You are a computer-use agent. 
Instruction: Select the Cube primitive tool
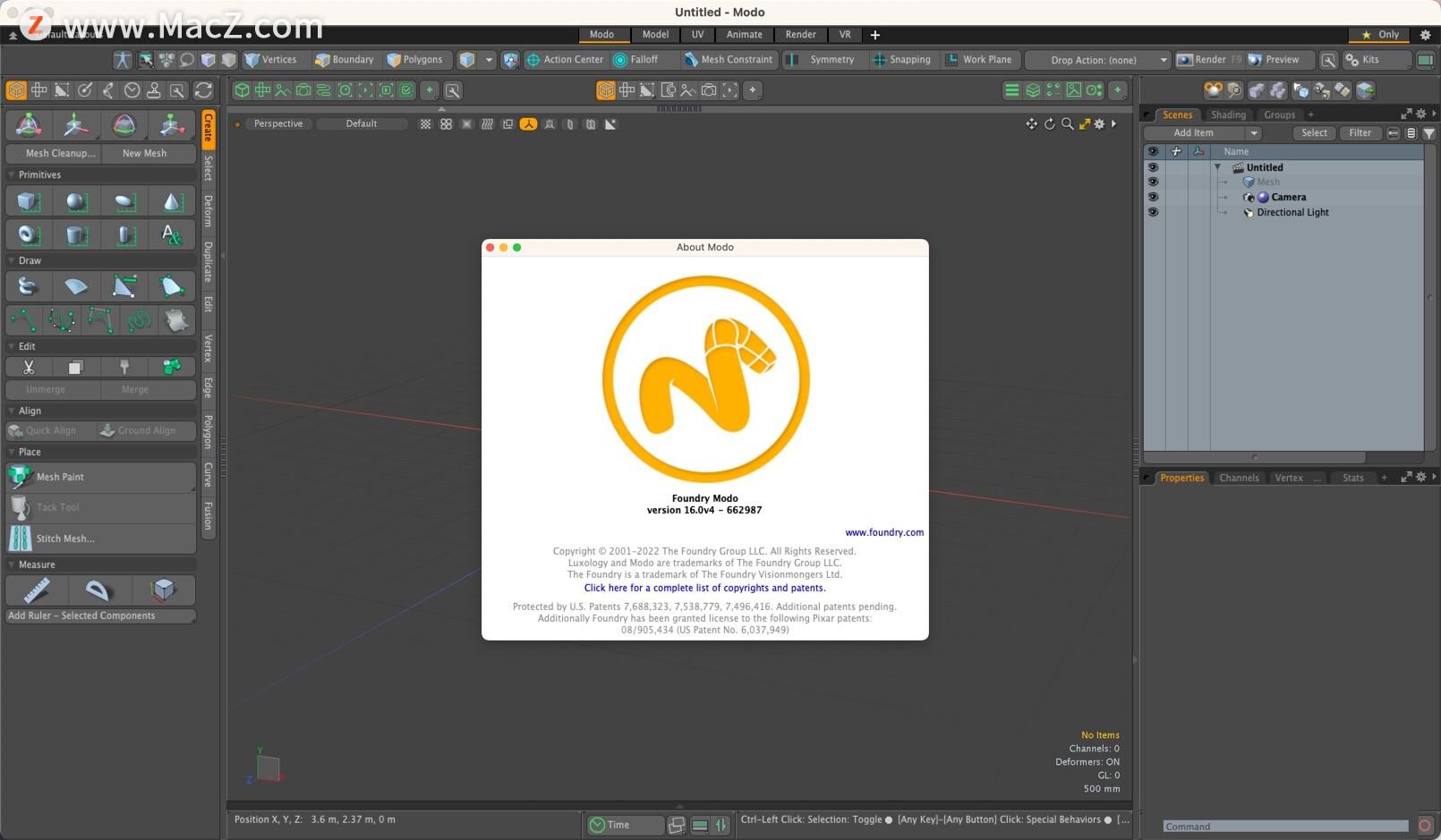[x=29, y=201]
